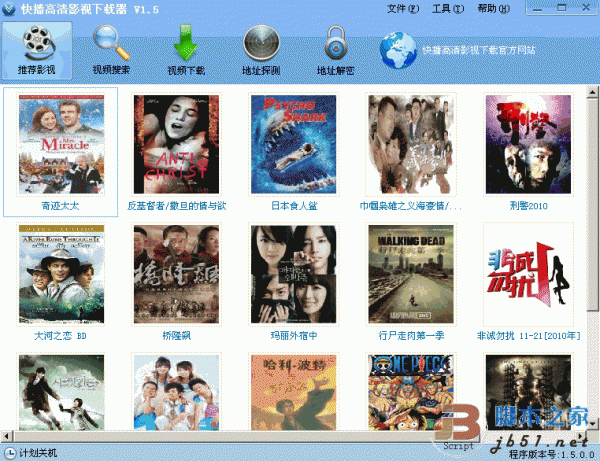The image size is (600, 461).
Task: Open 地址解密 padlock tool
Action: tap(336, 51)
